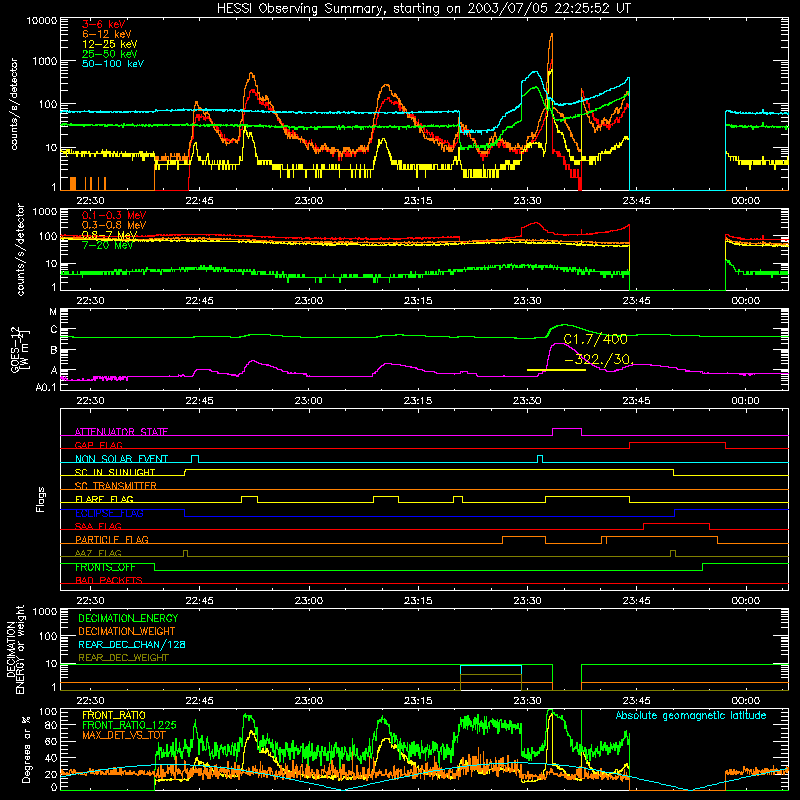The height and width of the screenshot is (800, 800).
Task: Select the 12-25 keV legend label
Action: click(x=110, y=44)
